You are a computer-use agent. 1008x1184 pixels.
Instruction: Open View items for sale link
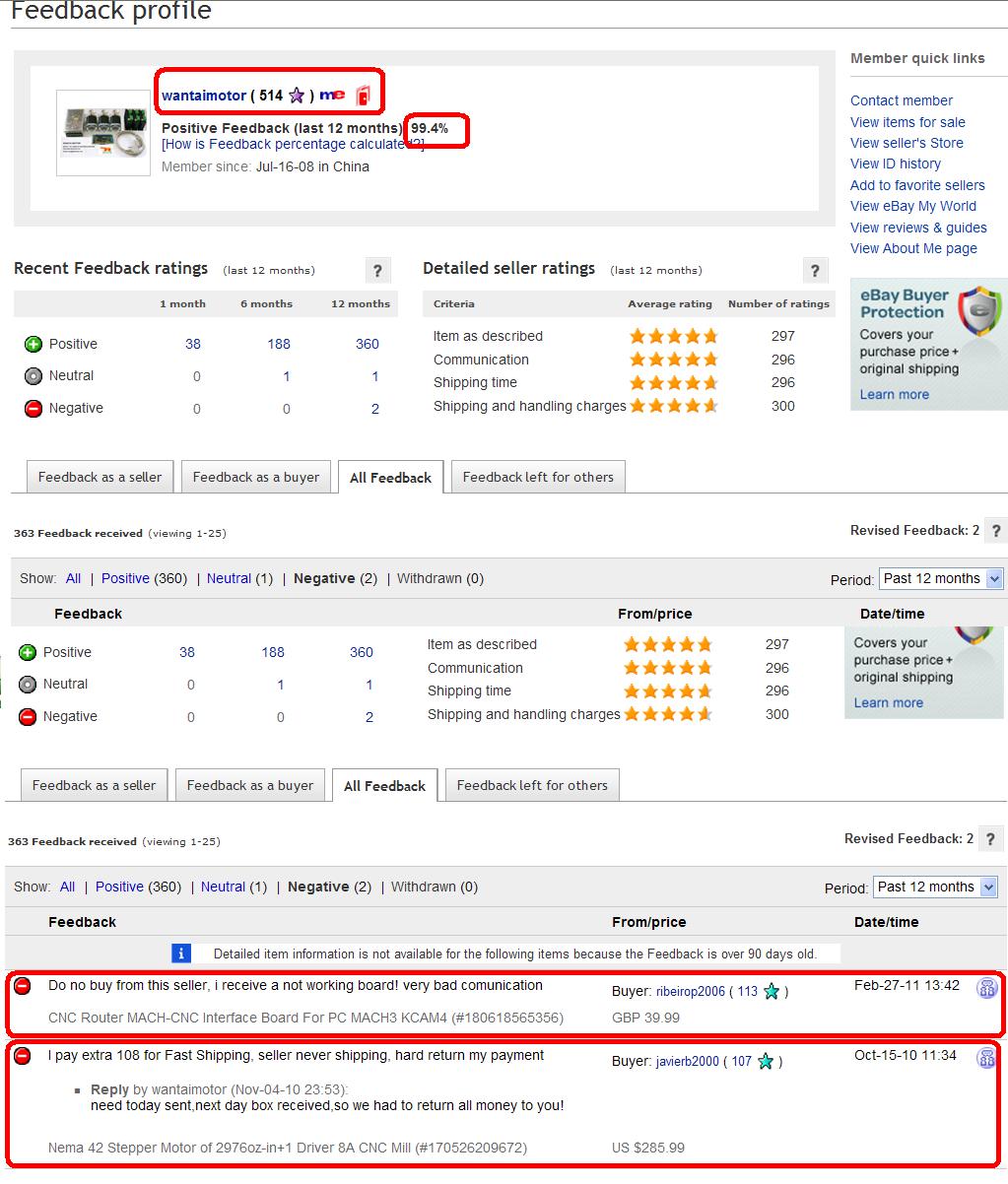pos(907,122)
